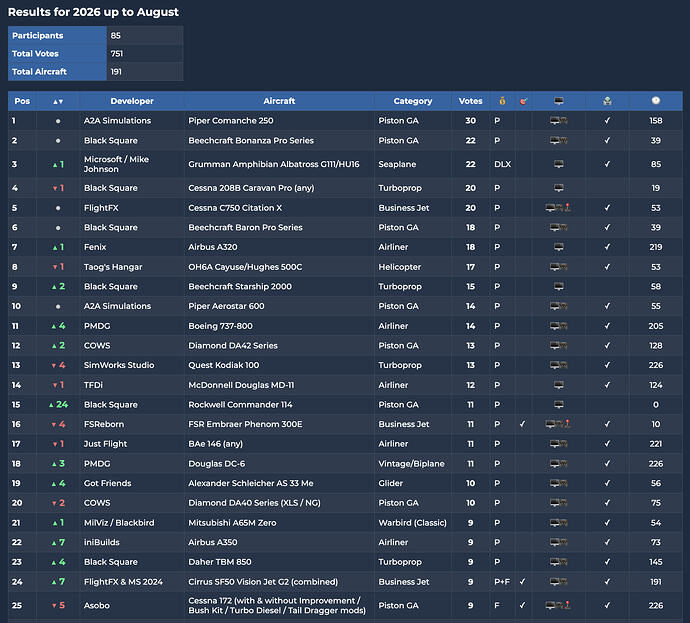Click the target checkmark in Asobo Cessna 172 row
The image size is (690, 623).
click(522, 605)
